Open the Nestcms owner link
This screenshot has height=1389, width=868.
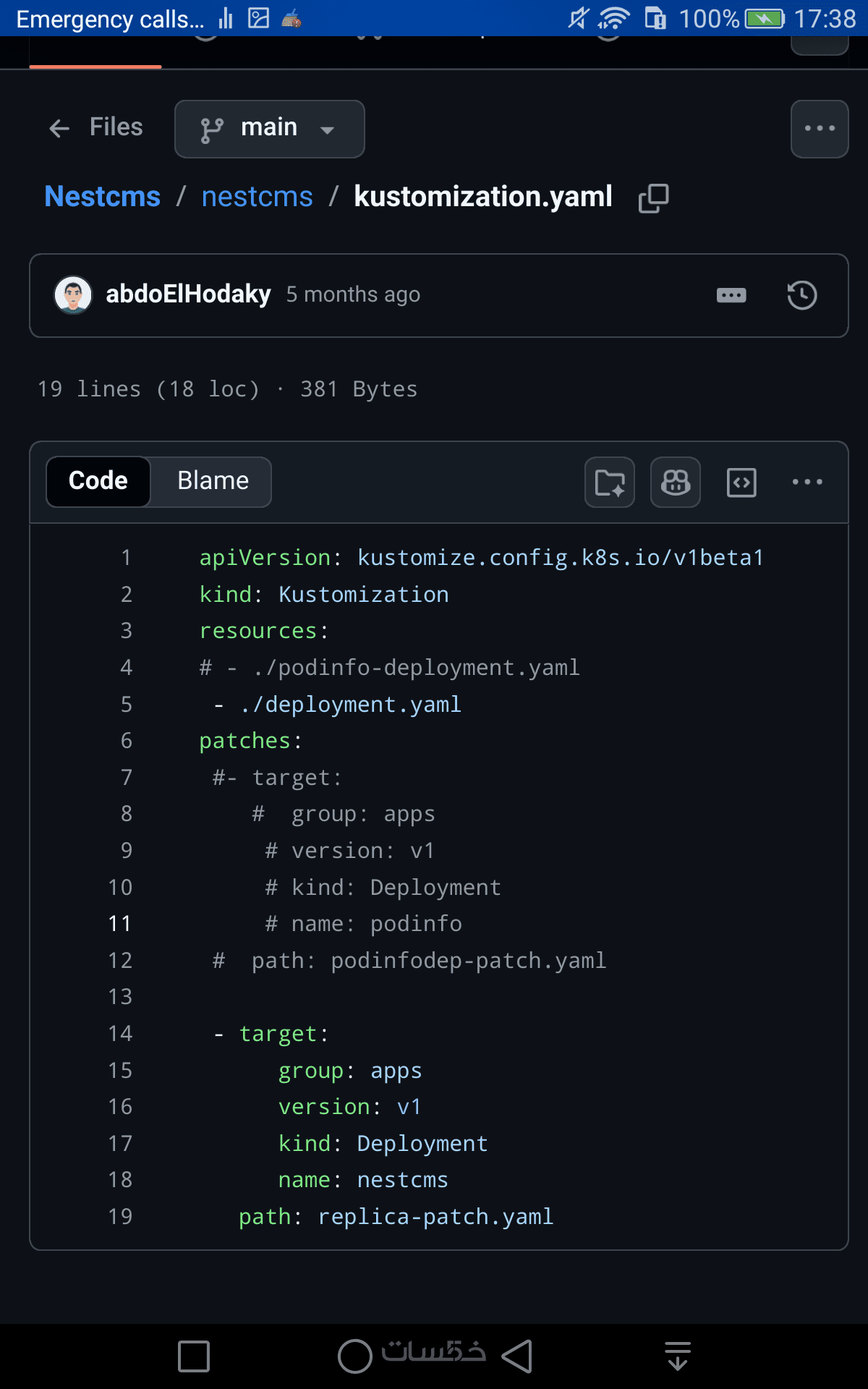point(102,197)
